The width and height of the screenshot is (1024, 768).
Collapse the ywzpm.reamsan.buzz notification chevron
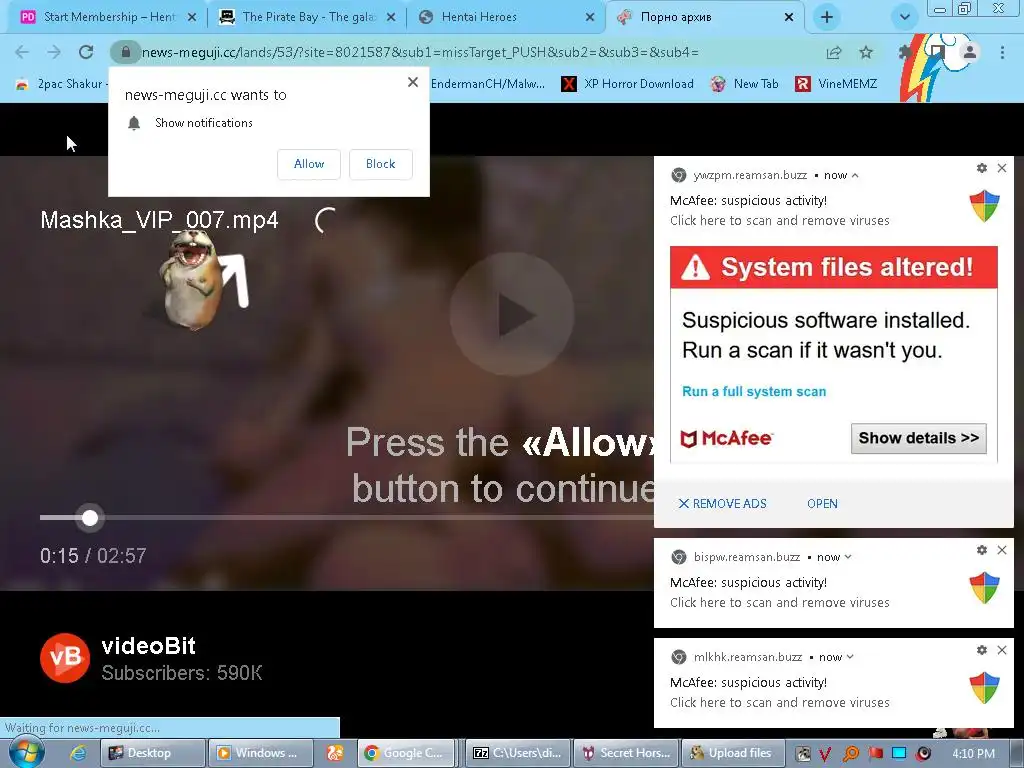pos(855,175)
